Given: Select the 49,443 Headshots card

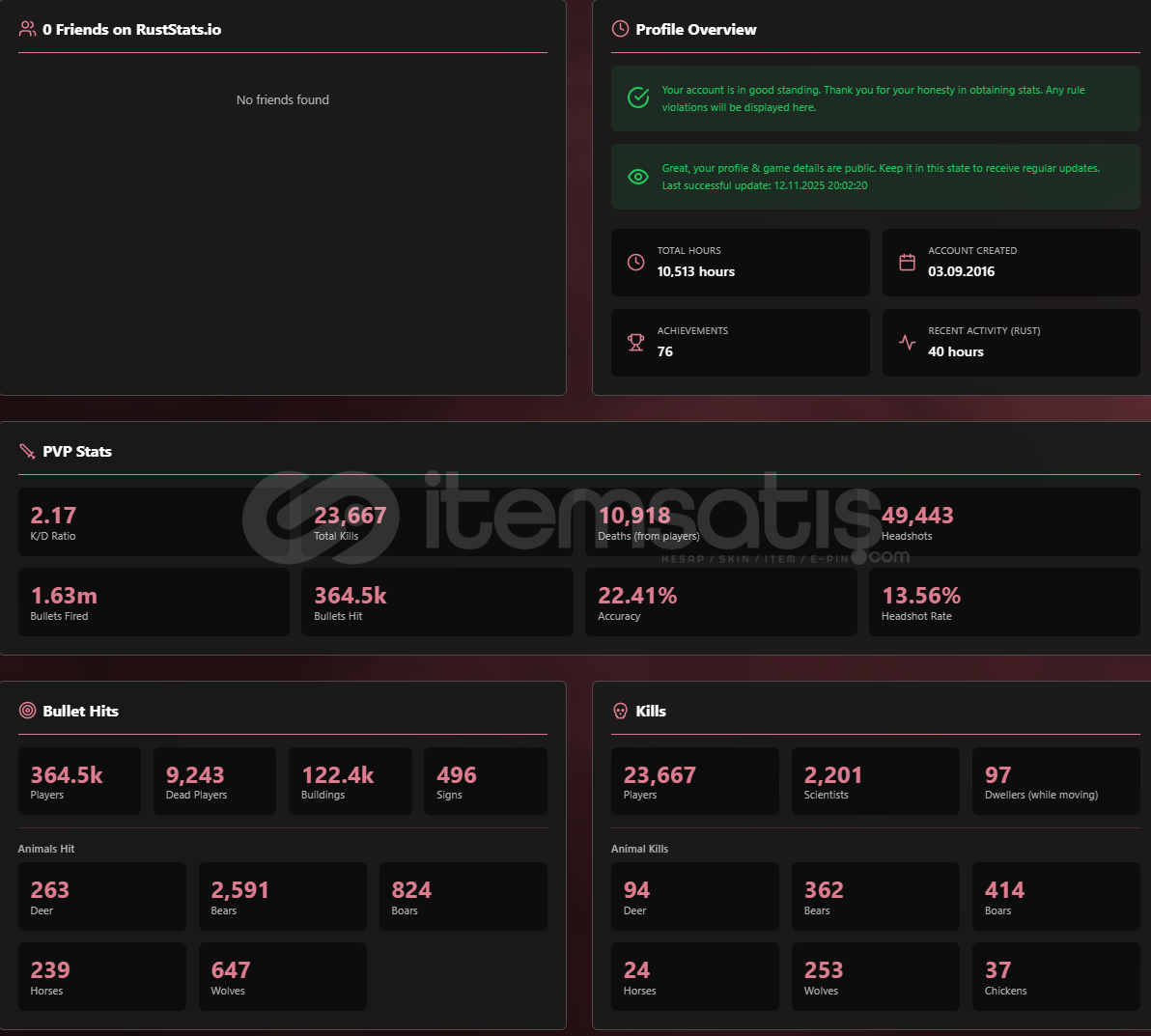Looking at the screenshot, I should click(1004, 521).
